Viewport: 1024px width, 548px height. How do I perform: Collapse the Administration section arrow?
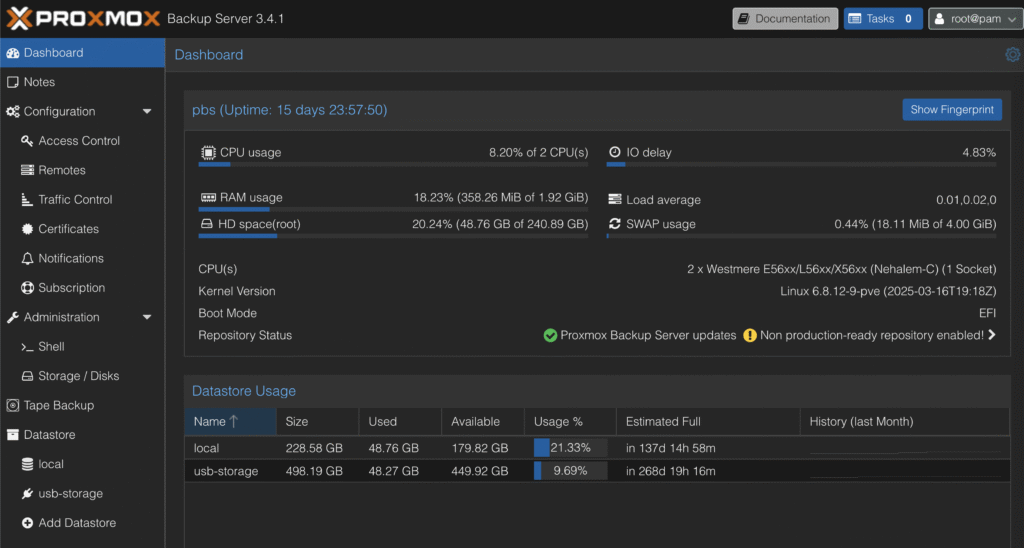147,317
